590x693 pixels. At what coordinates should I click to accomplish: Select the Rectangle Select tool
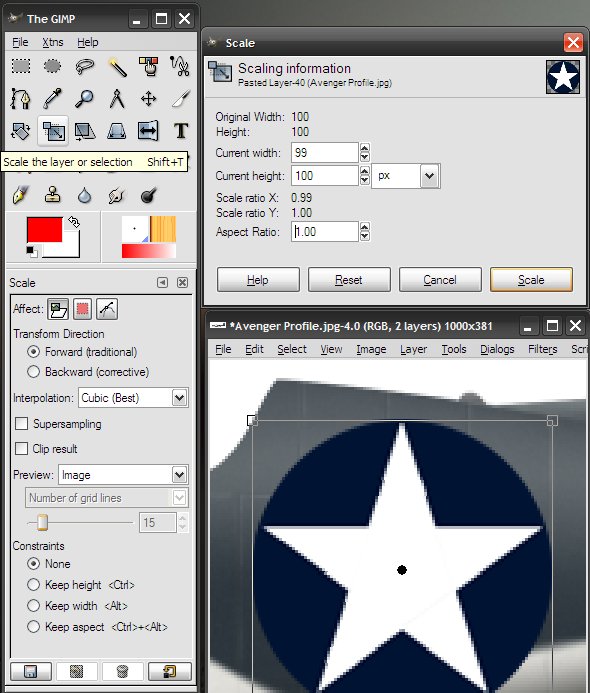(x=21, y=66)
